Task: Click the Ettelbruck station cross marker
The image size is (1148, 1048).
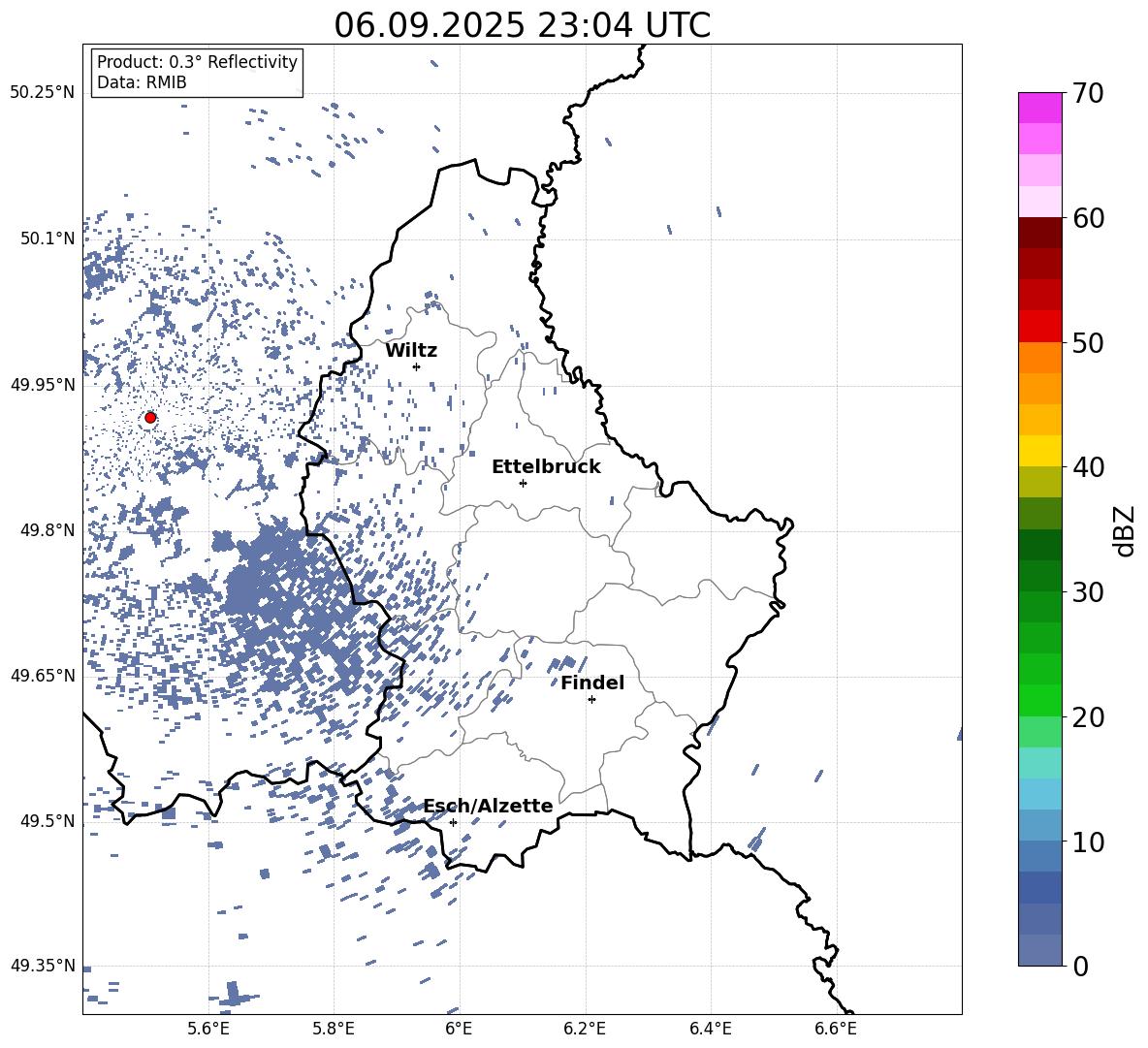Action: [x=523, y=483]
